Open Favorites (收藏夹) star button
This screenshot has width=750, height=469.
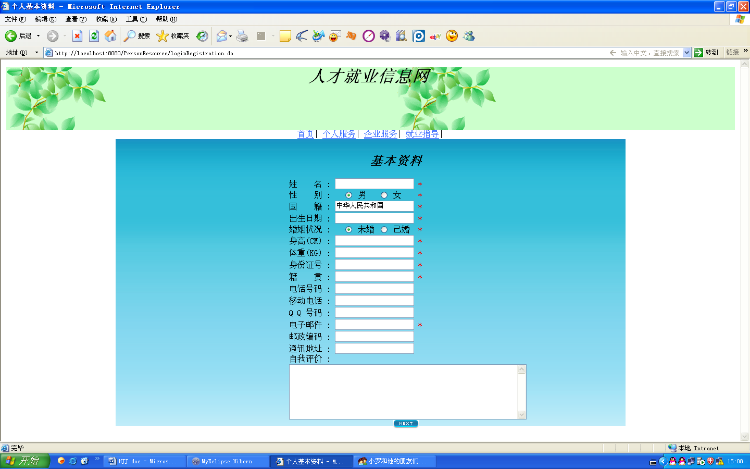[x=173, y=36]
